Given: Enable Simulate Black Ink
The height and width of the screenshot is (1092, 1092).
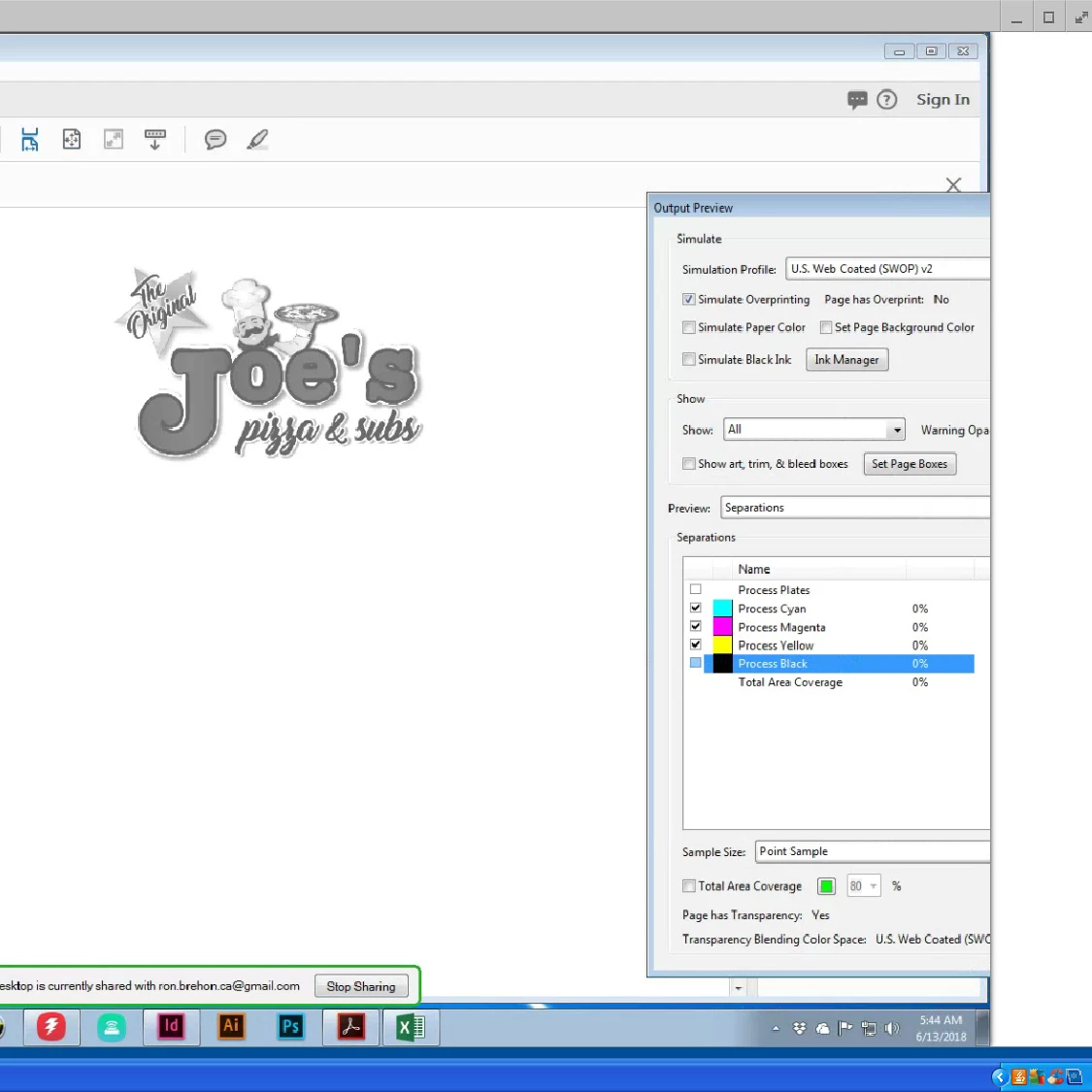Looking at the screenshot, I should coord(689,359).
